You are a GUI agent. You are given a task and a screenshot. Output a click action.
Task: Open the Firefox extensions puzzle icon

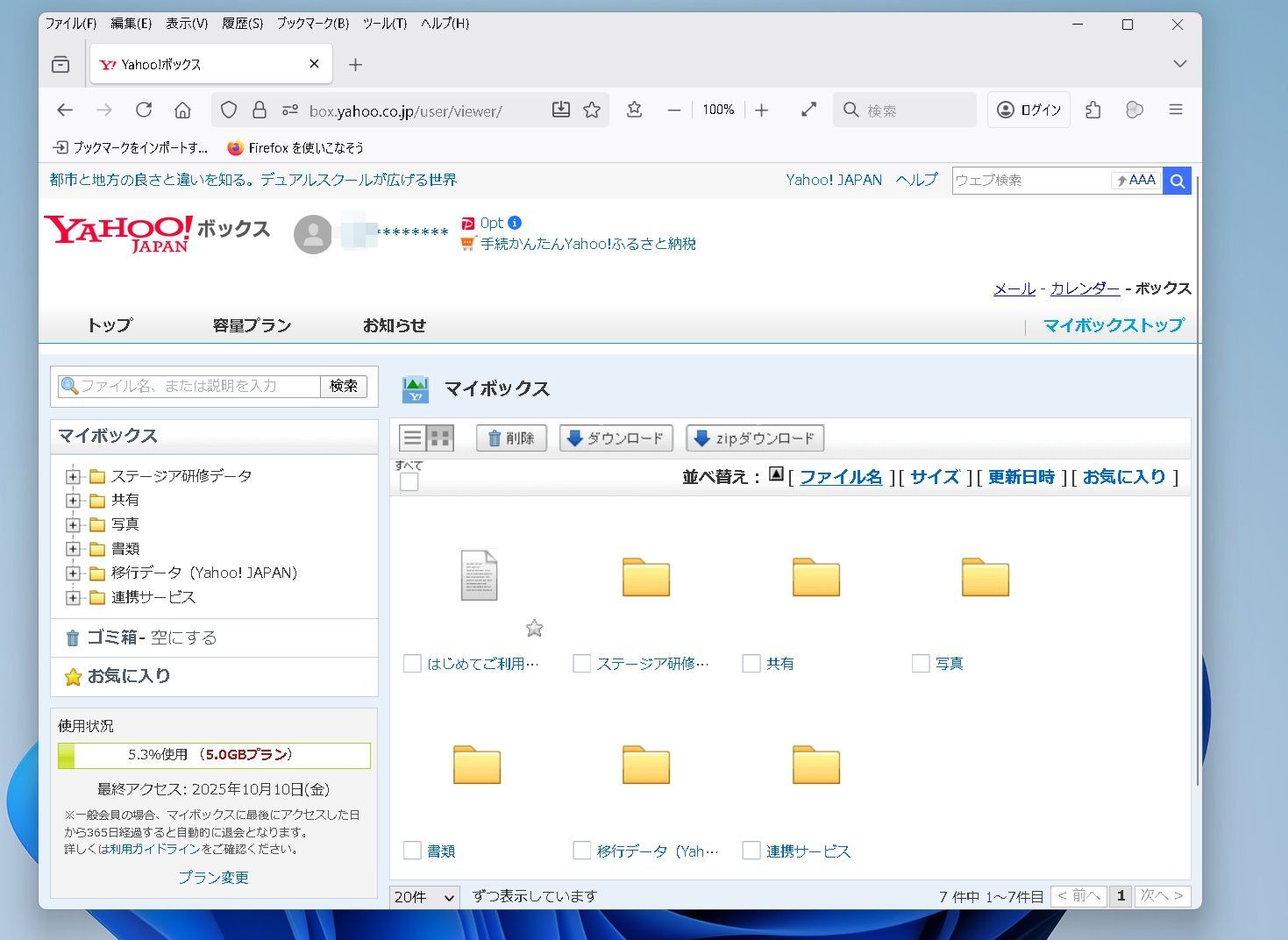click(x=1092, y=110)
